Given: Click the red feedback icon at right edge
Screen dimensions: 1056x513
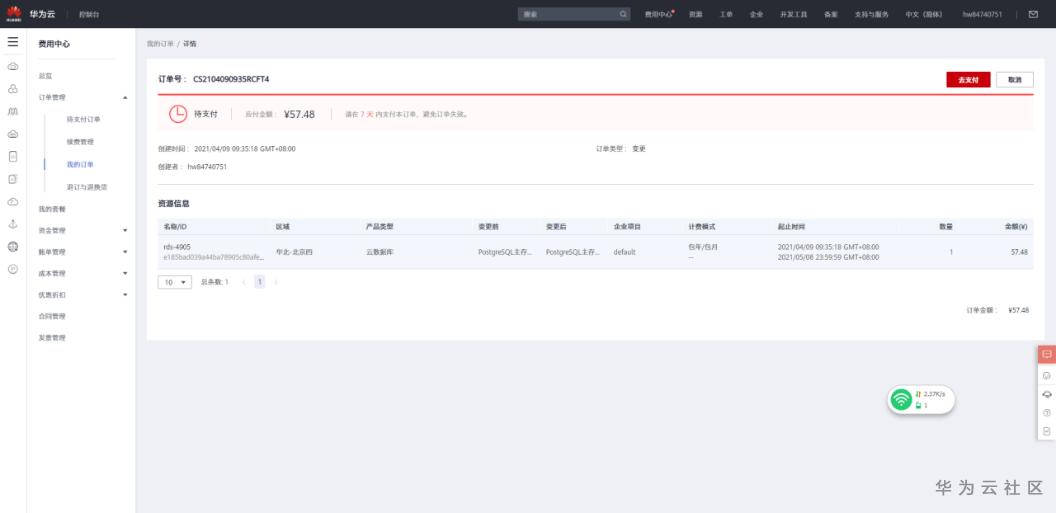Looking at the screenshot, I should 1047,354.
